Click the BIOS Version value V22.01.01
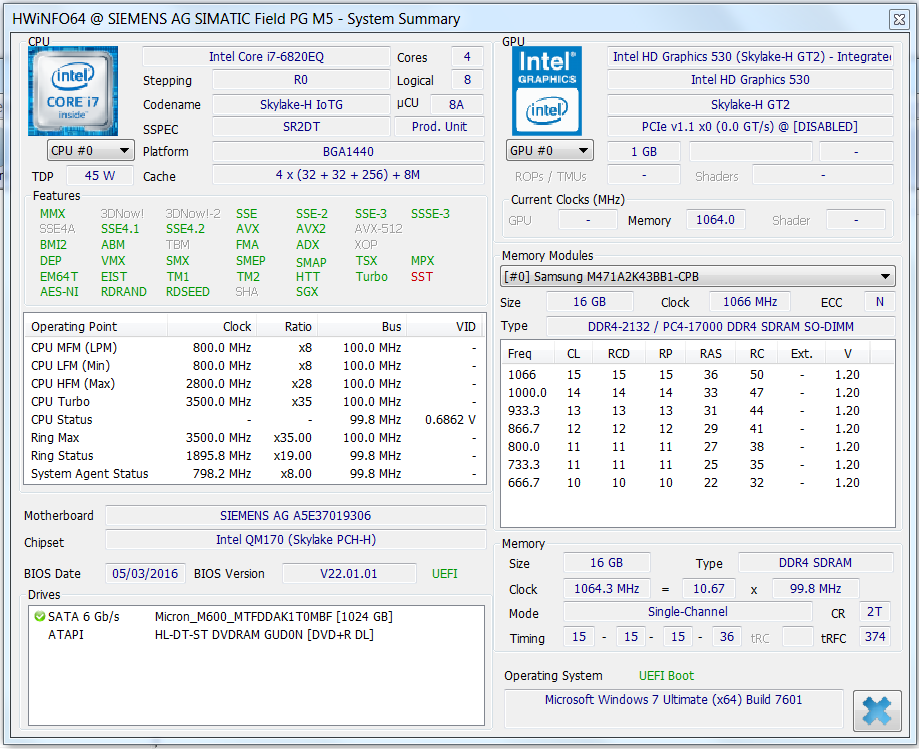This screenshot has width=919, height=749. 349,573
